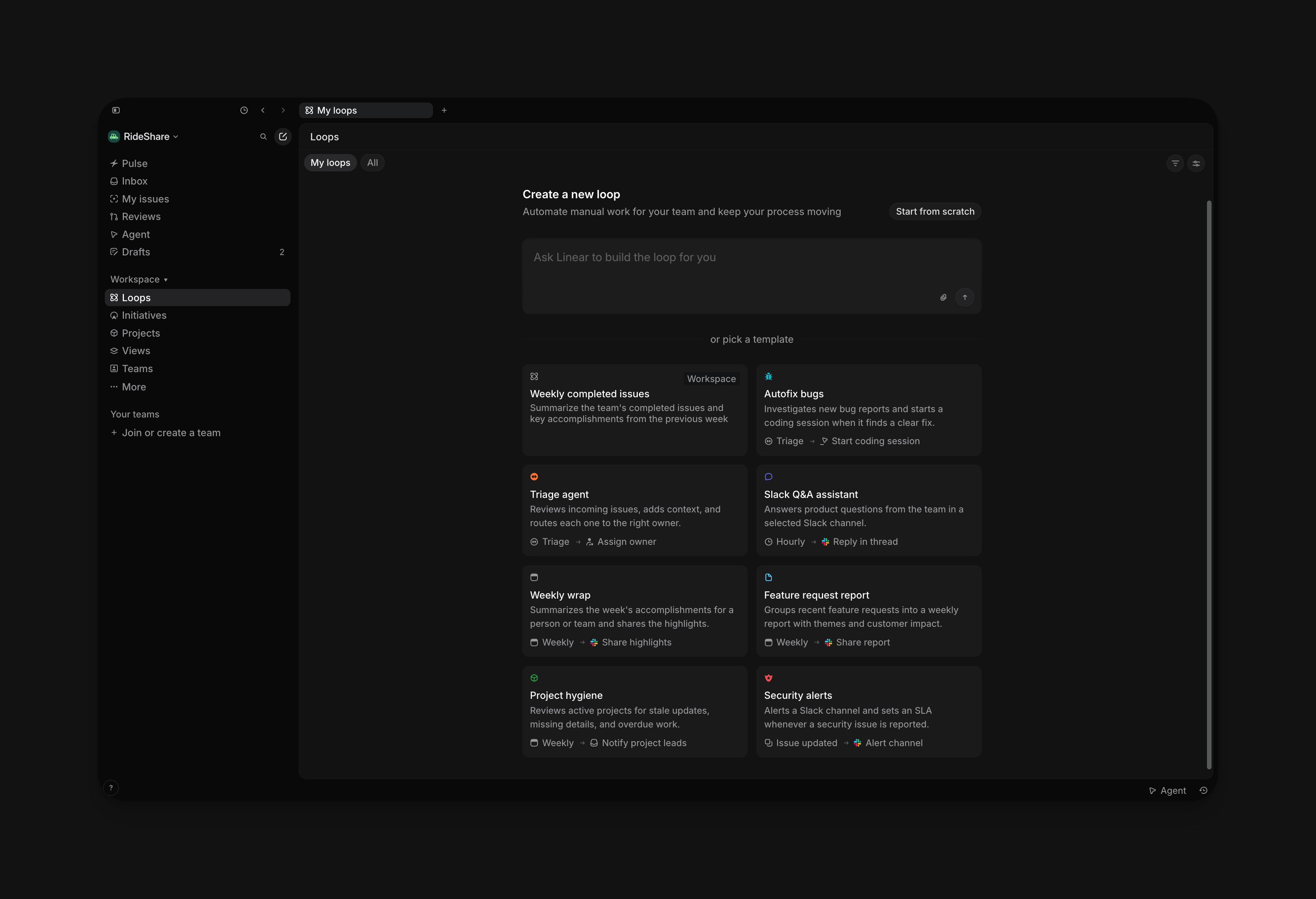Click Start from scratch button
Screen dimensions: 1316x899
tap(935, 211)
